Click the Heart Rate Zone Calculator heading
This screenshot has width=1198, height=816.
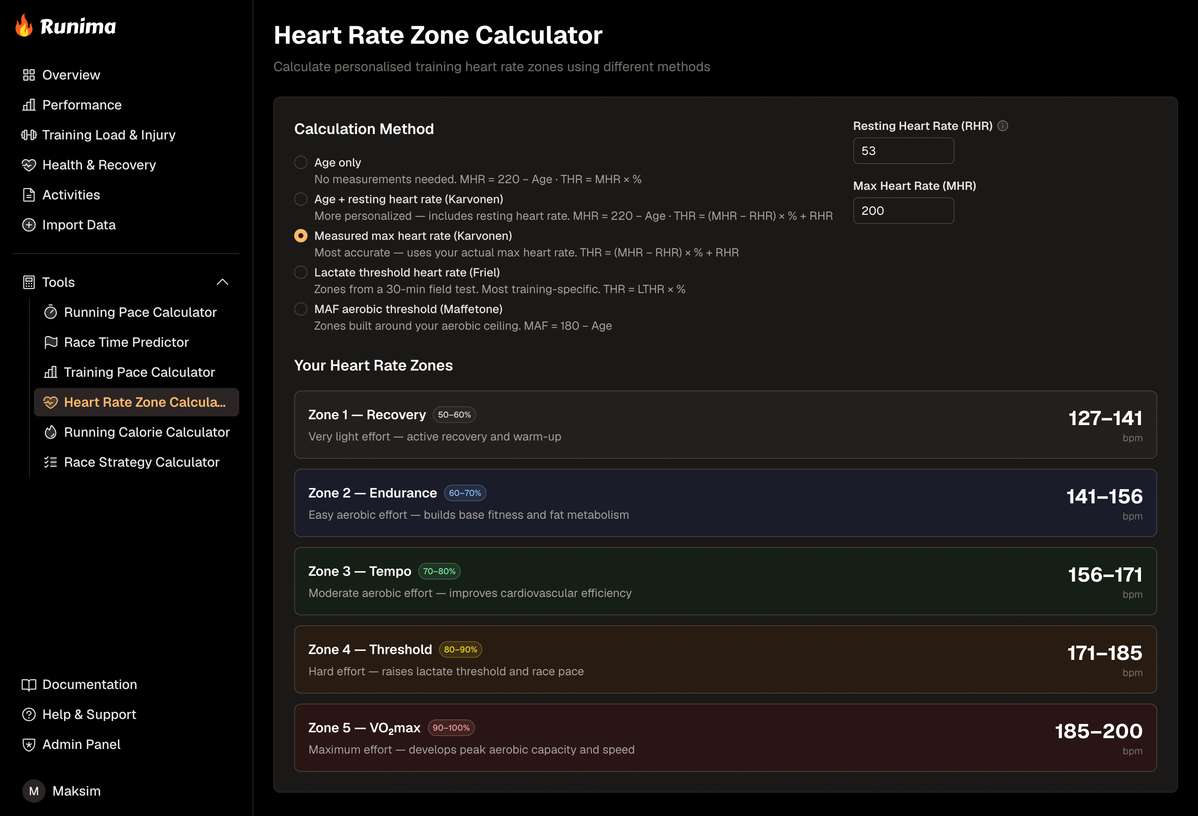coord(438,35)
